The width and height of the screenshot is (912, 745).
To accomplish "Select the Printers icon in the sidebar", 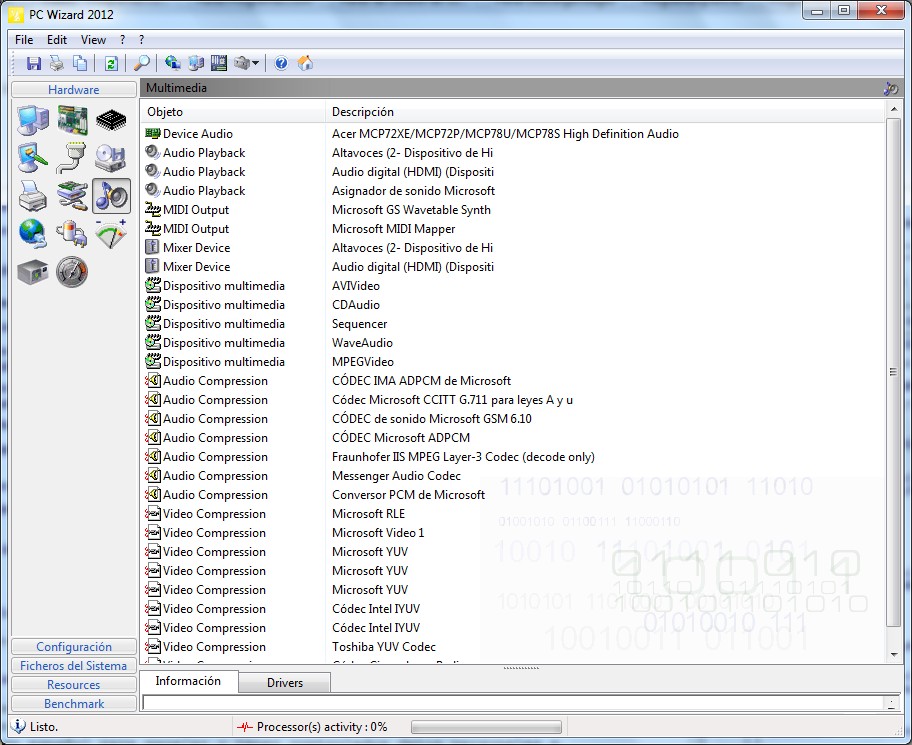I will (33, 195).
